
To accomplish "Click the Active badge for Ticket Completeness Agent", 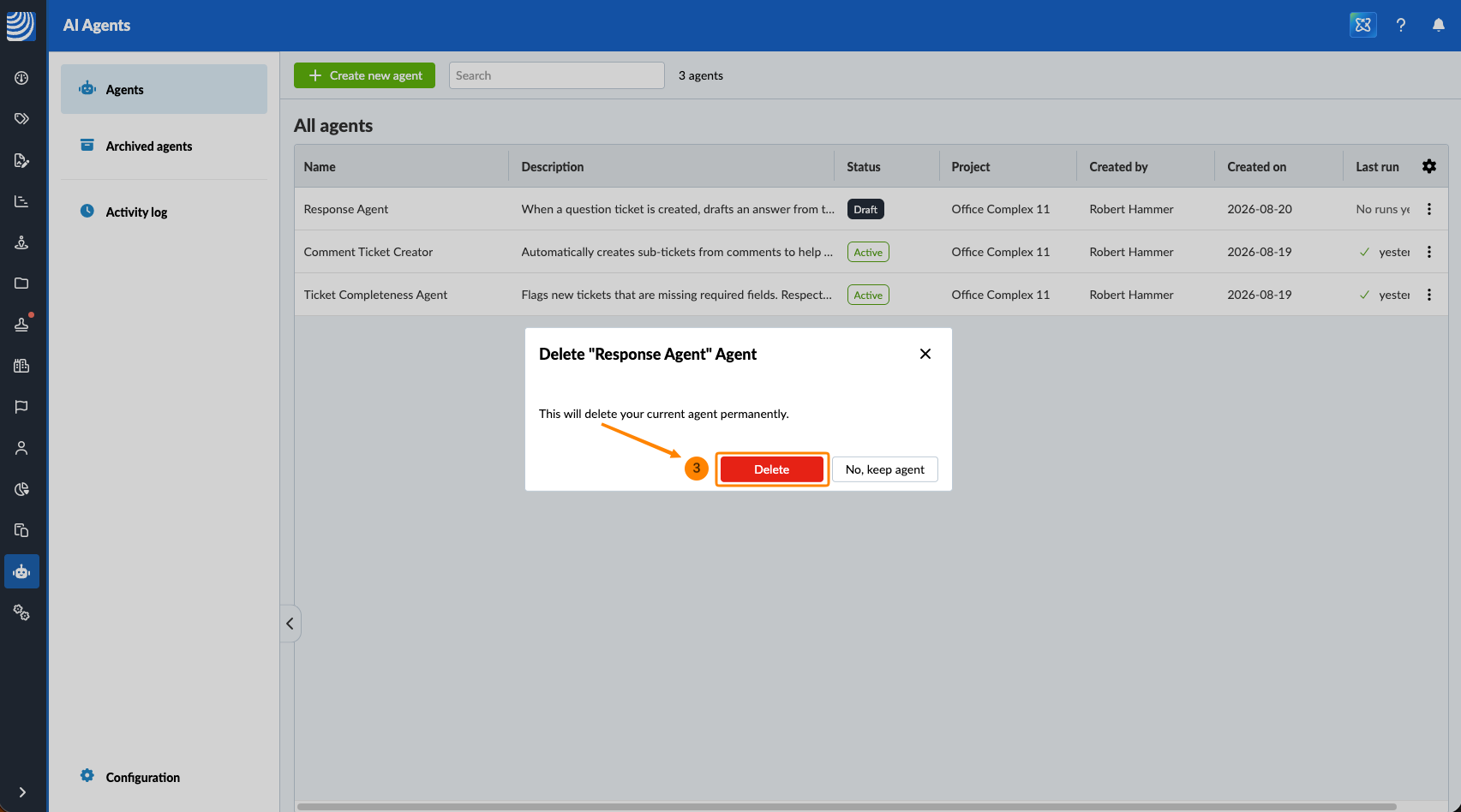I will [868, 295].
